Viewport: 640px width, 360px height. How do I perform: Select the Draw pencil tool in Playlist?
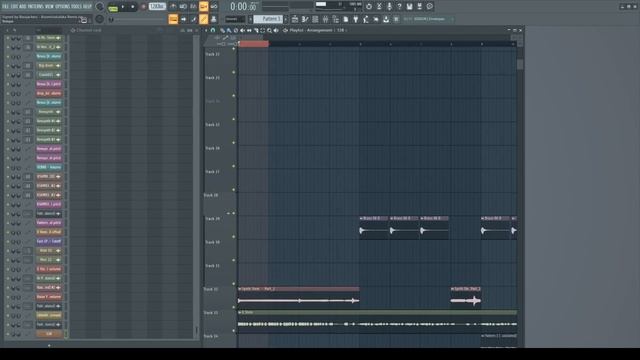point(222,30)
